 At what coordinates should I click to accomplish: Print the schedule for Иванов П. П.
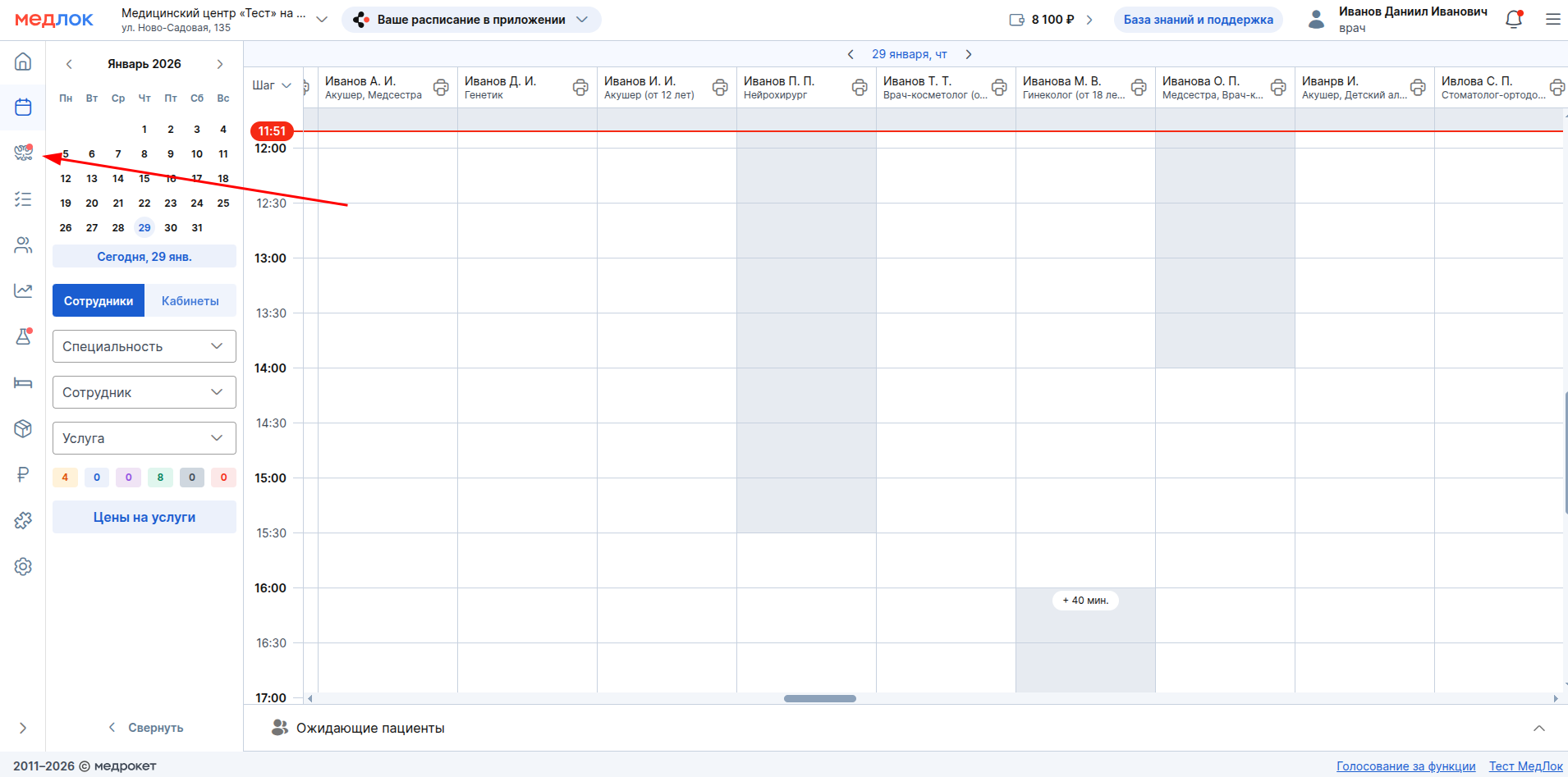(x=860, y=88)
